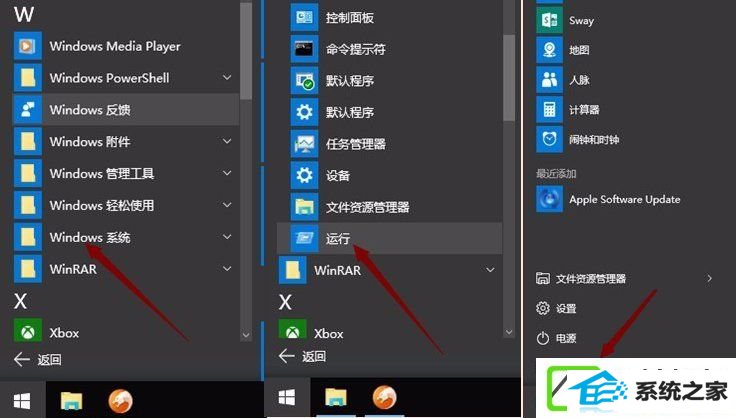Select the 运行 menu entry text
Image resolution: width=736 pixels, height=418 pixels.
tap(338, 238)
